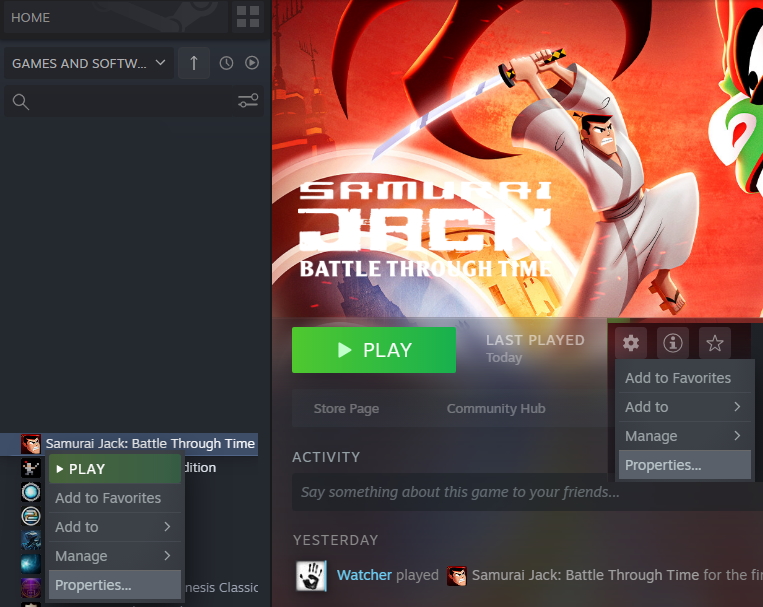The height and width of the screenshot is (607, 763).
Task: Toggle the ready-to-play filter icon
Action: [252, 63]
